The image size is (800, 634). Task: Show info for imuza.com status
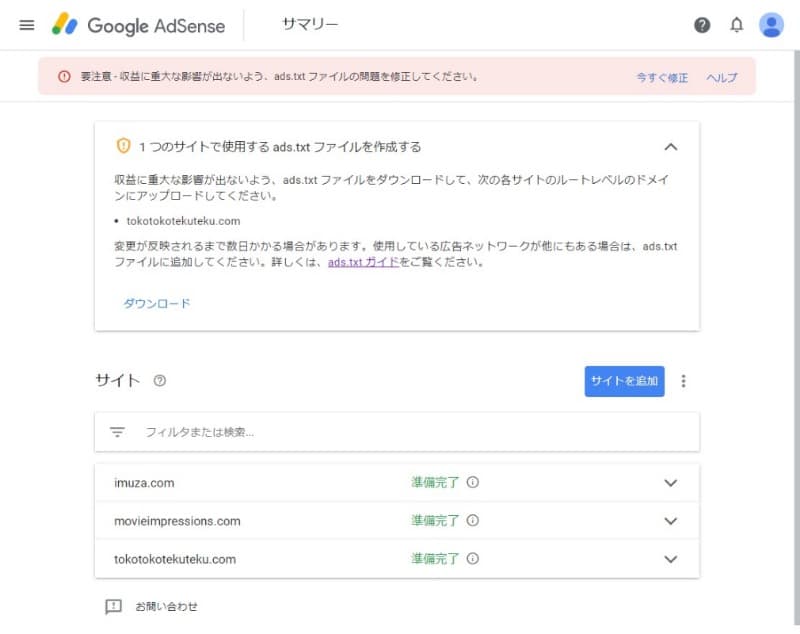click(472, 483)
